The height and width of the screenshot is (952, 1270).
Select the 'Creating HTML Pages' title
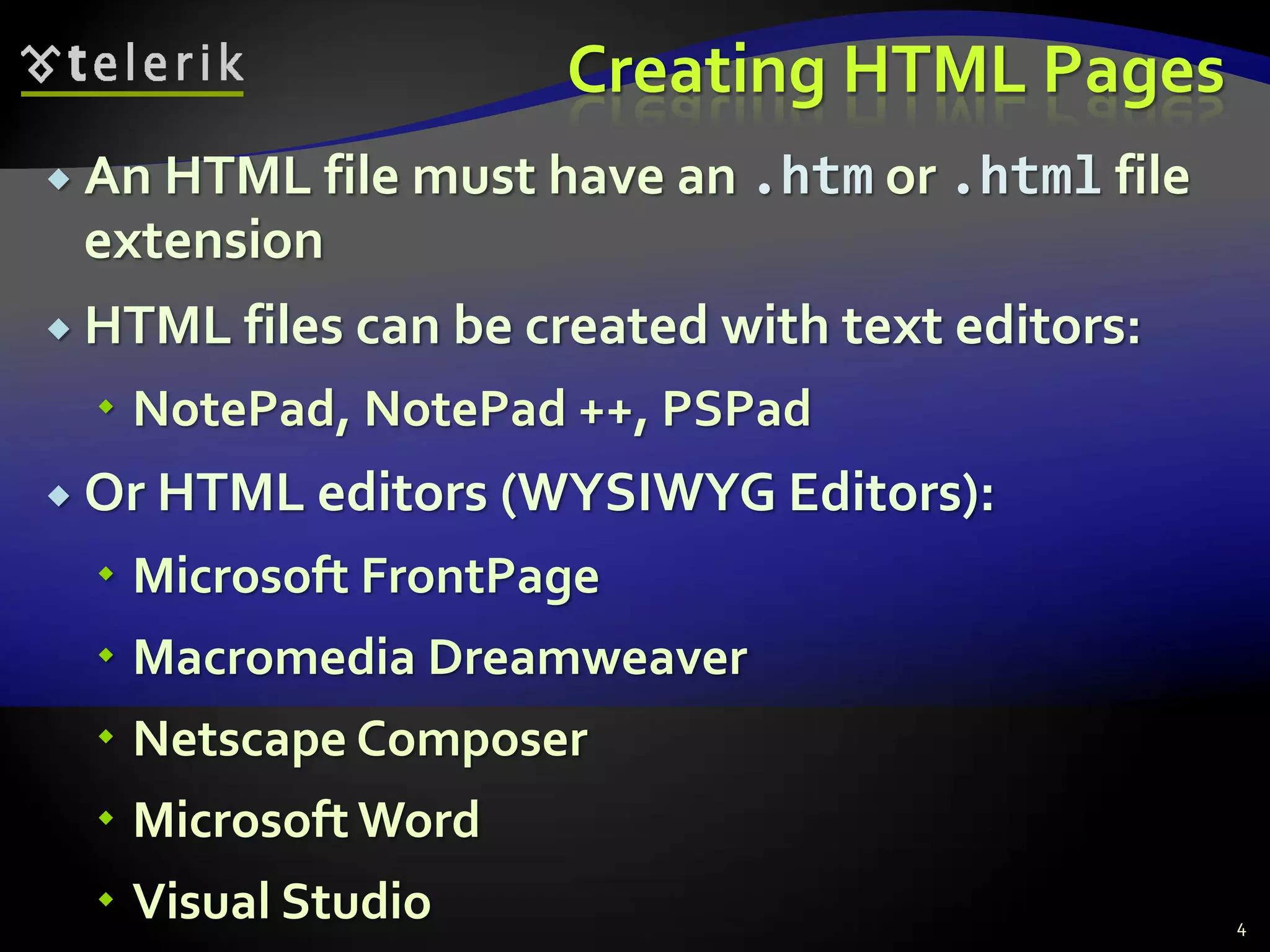tap(896, 74)
